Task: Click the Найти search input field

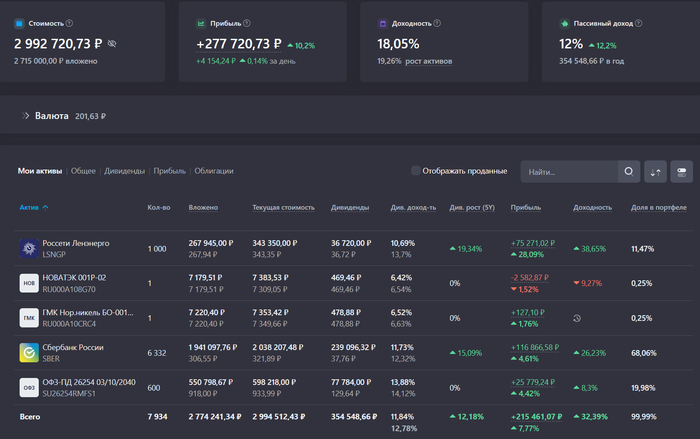Action: click(570, 171)
